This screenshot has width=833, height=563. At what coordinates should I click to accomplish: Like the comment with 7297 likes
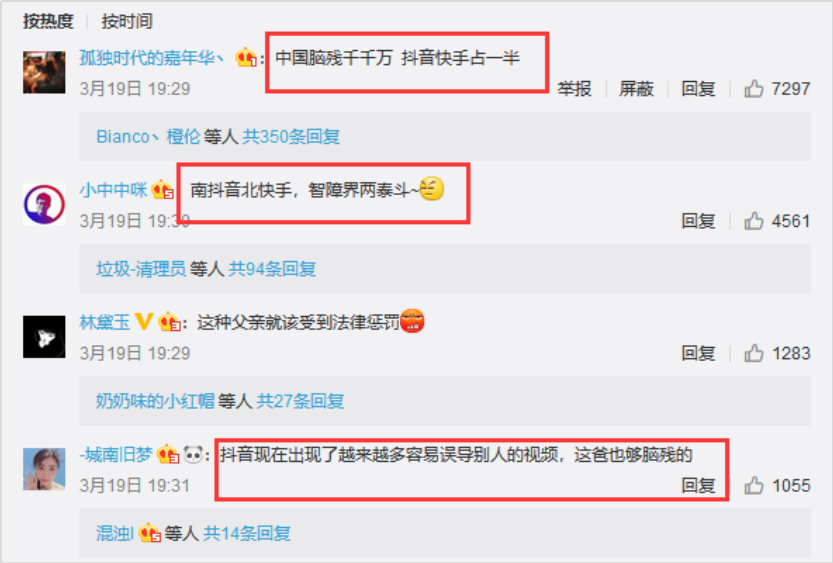pos(753,88)
